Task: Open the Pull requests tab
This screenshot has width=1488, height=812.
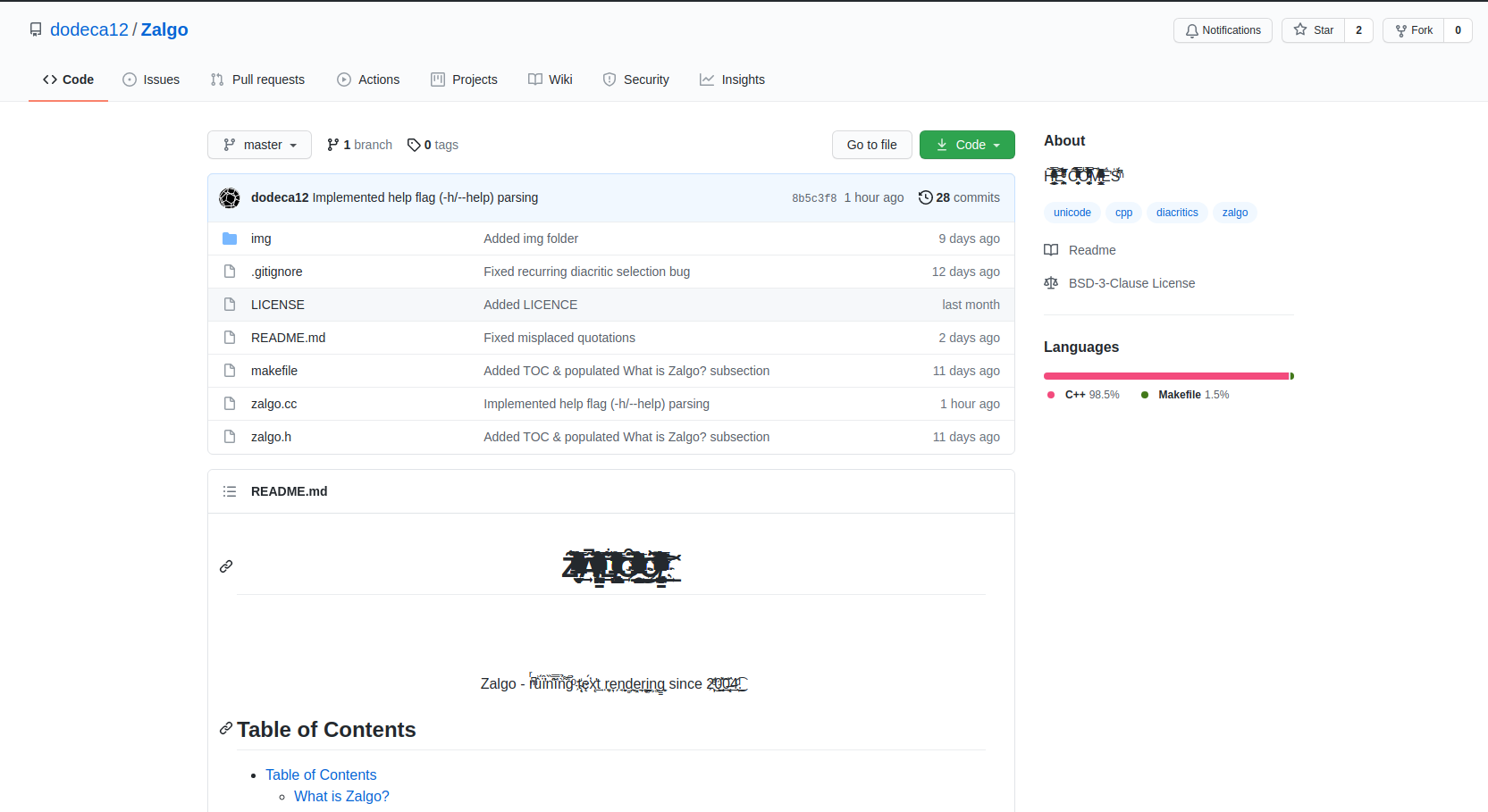Action: (x=257, y=80)
